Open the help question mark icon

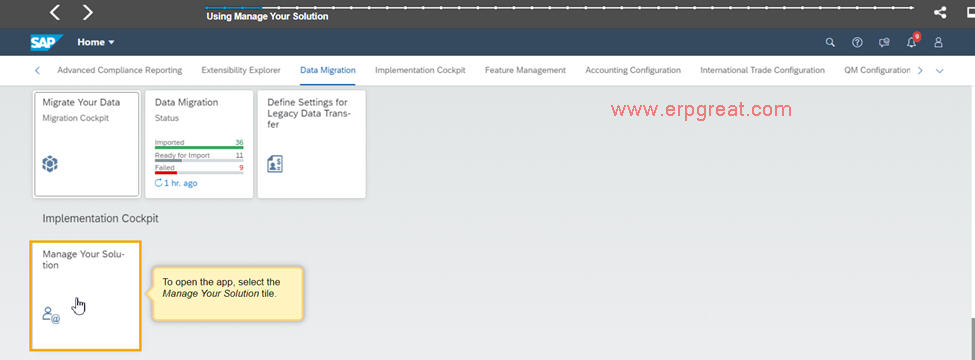(857, 42)
